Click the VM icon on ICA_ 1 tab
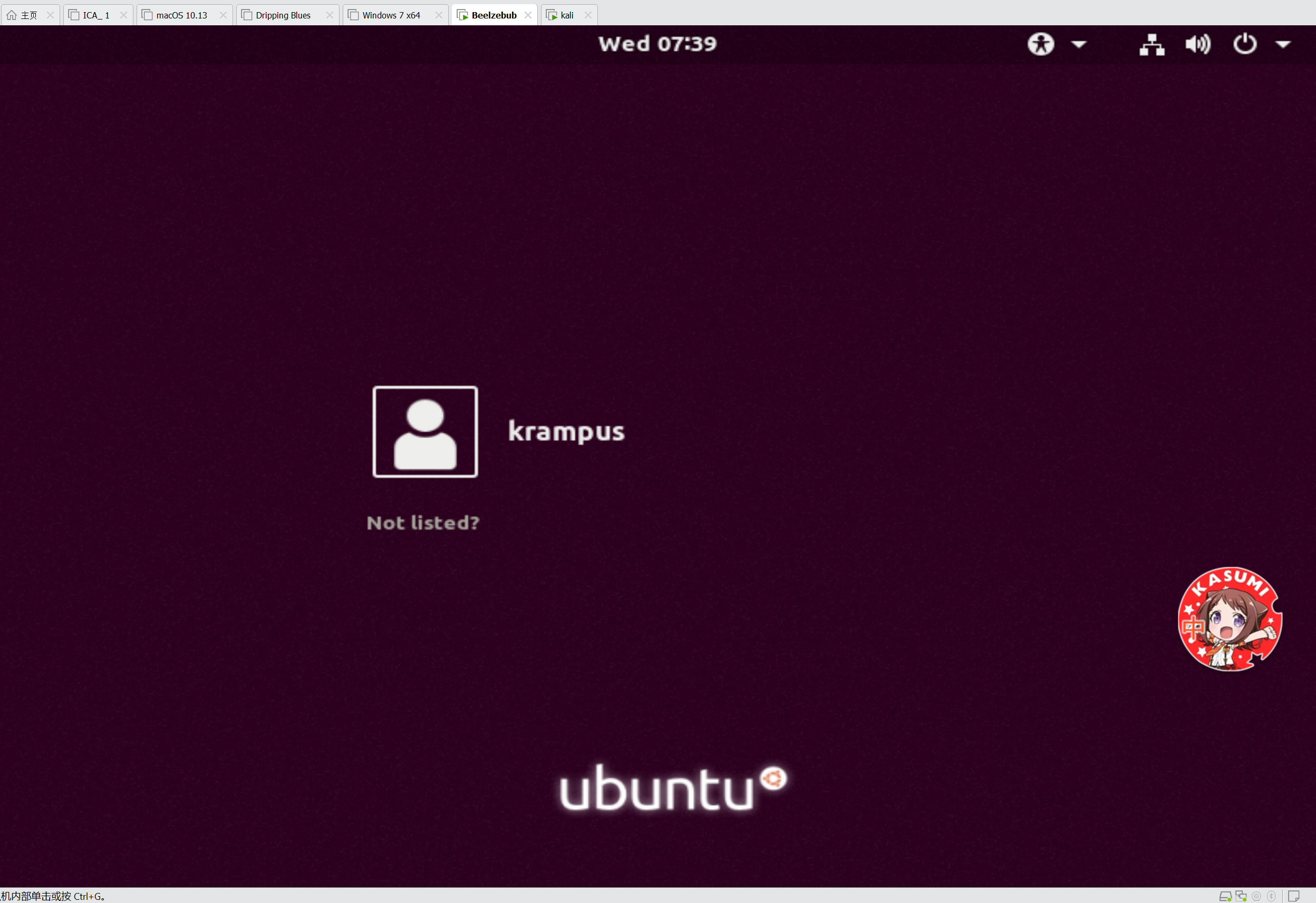 pyautogui.click(x=74, y=15)
